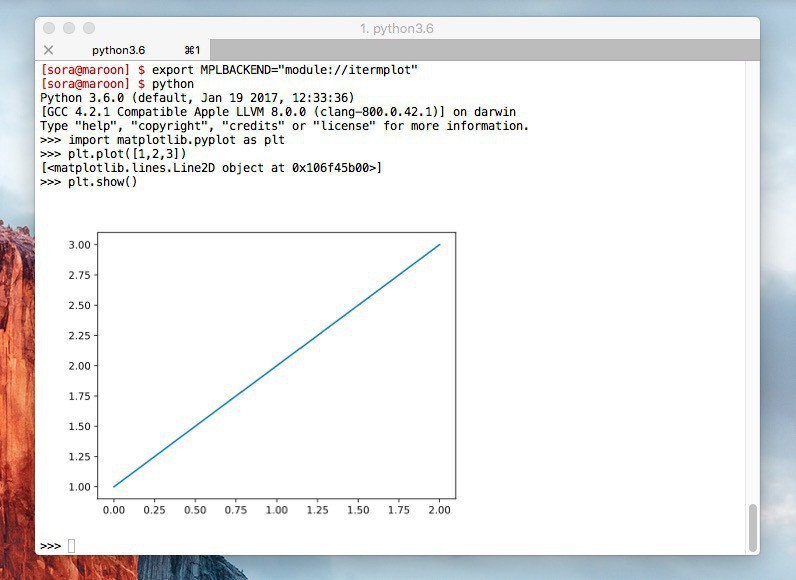796x580 pixels.
Task: Click the 2.00 x-axis label on the plot
Action: [439, 511]
